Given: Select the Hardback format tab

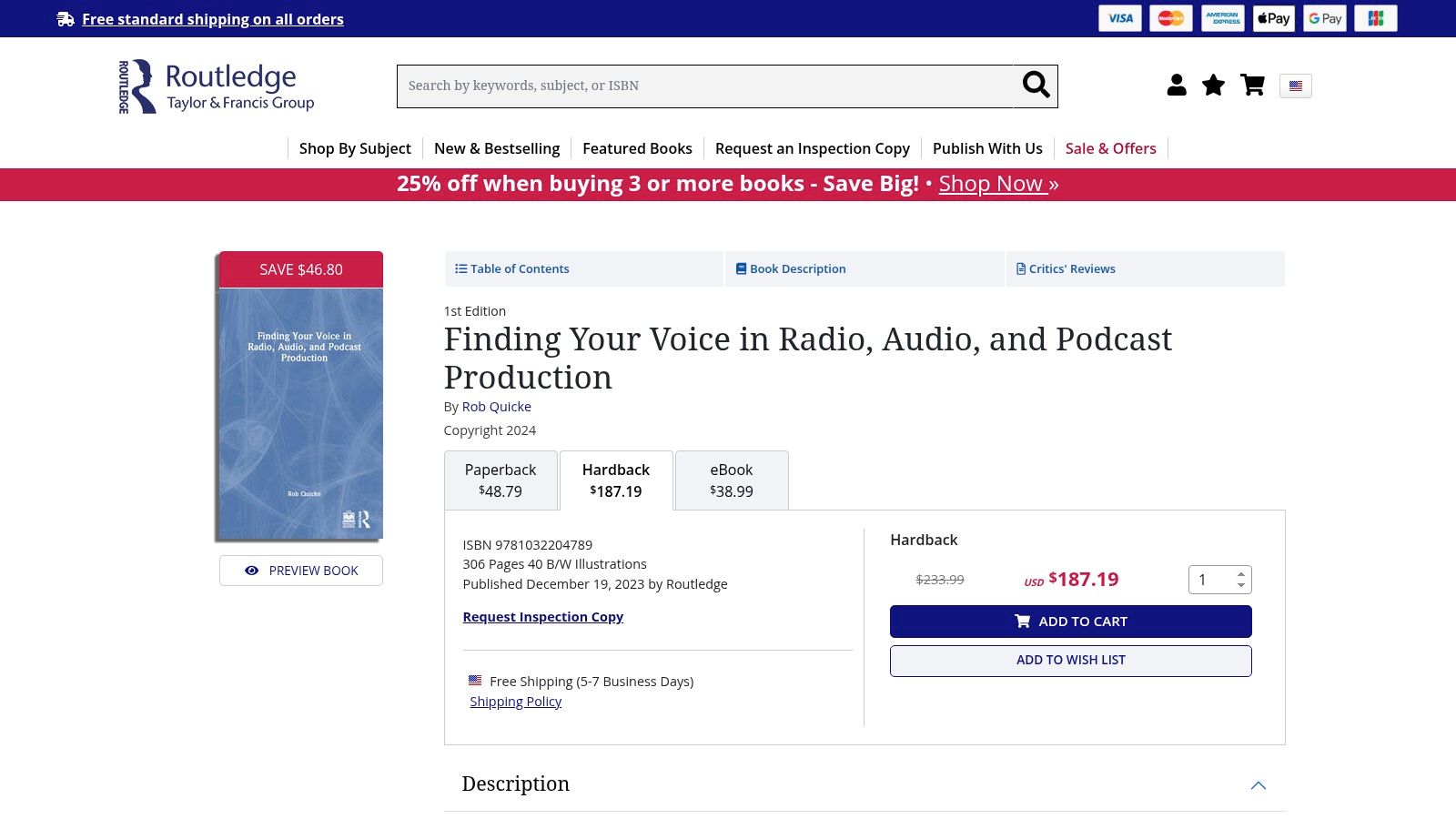Looking at the screenshot, I should pos(616,480).
